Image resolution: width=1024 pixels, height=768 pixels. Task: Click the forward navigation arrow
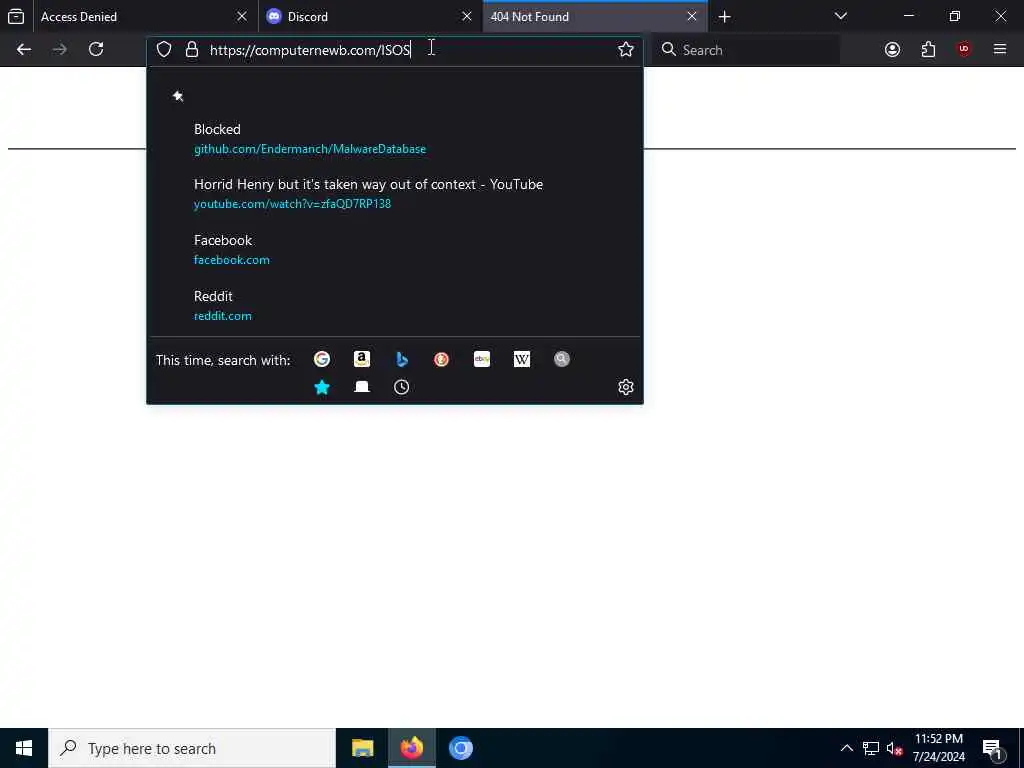[59, 50]
